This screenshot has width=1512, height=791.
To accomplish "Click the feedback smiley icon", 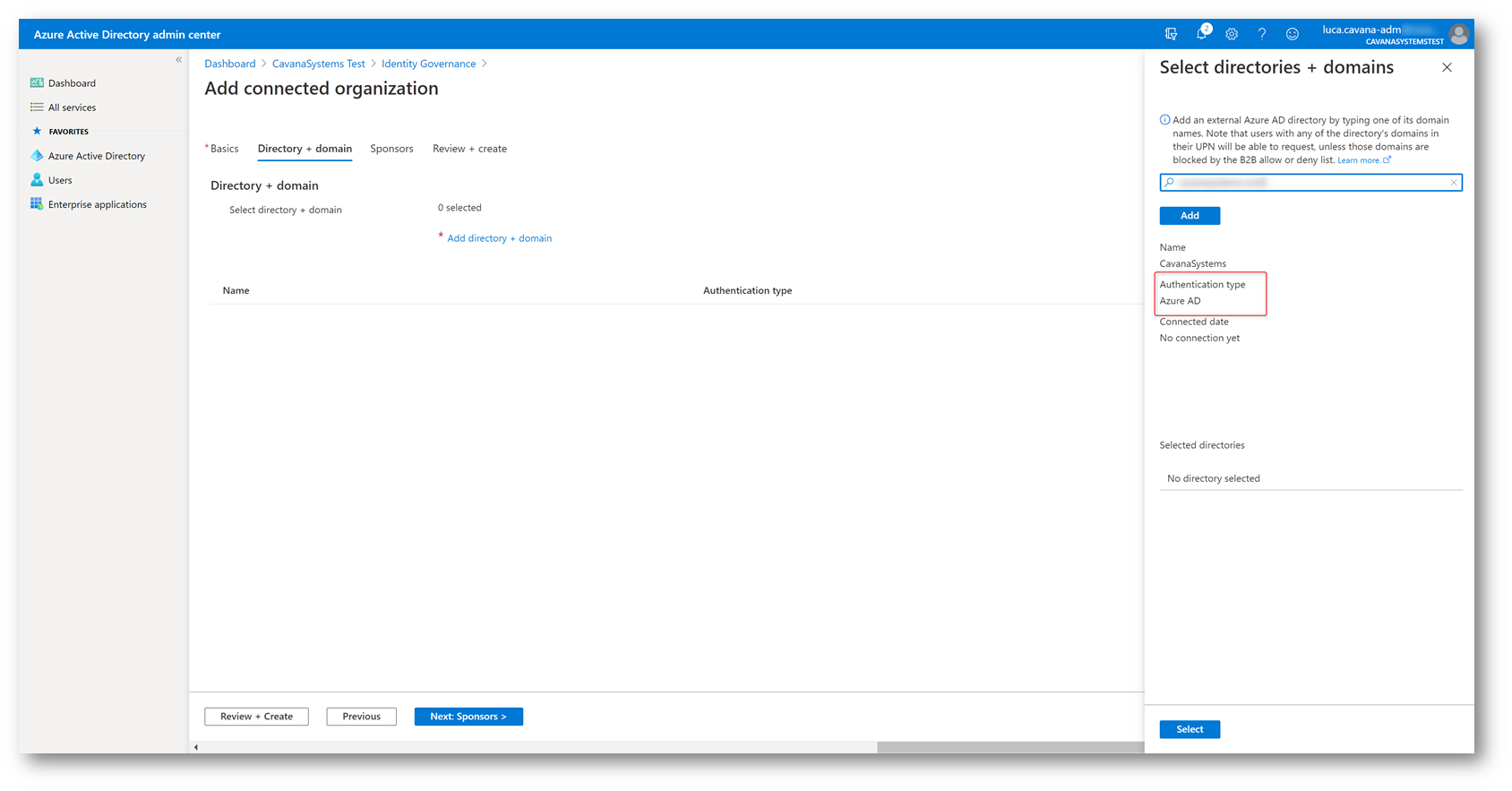I will [x=1293, y=34].
